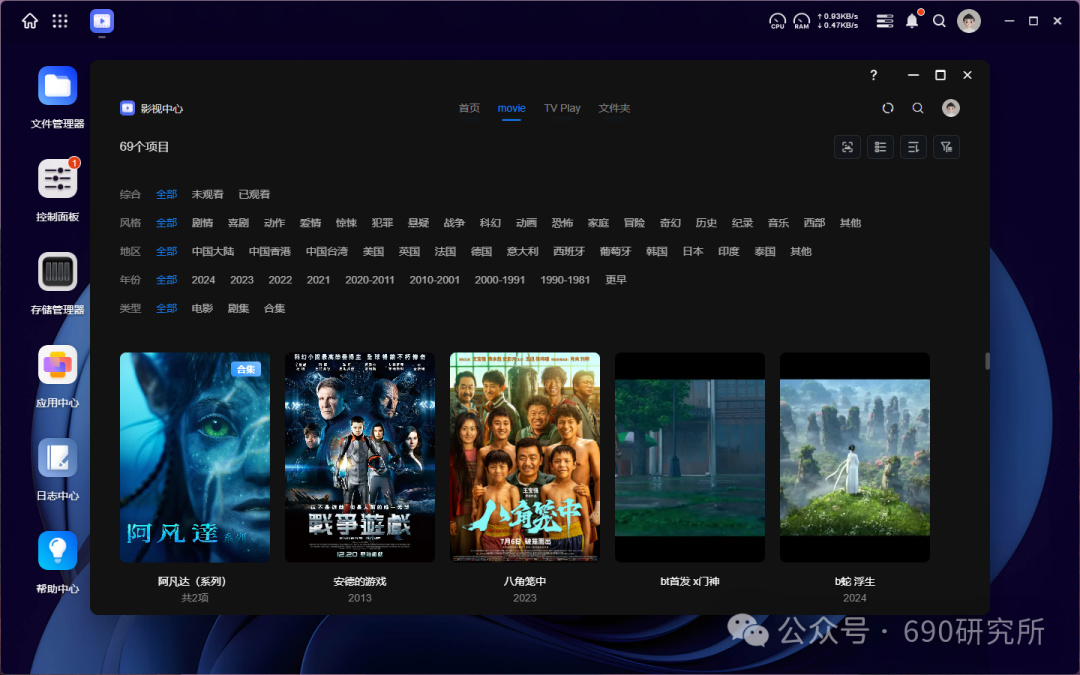Switch to the TV Play tab
Screen dimensions: 1080x675
562,108
